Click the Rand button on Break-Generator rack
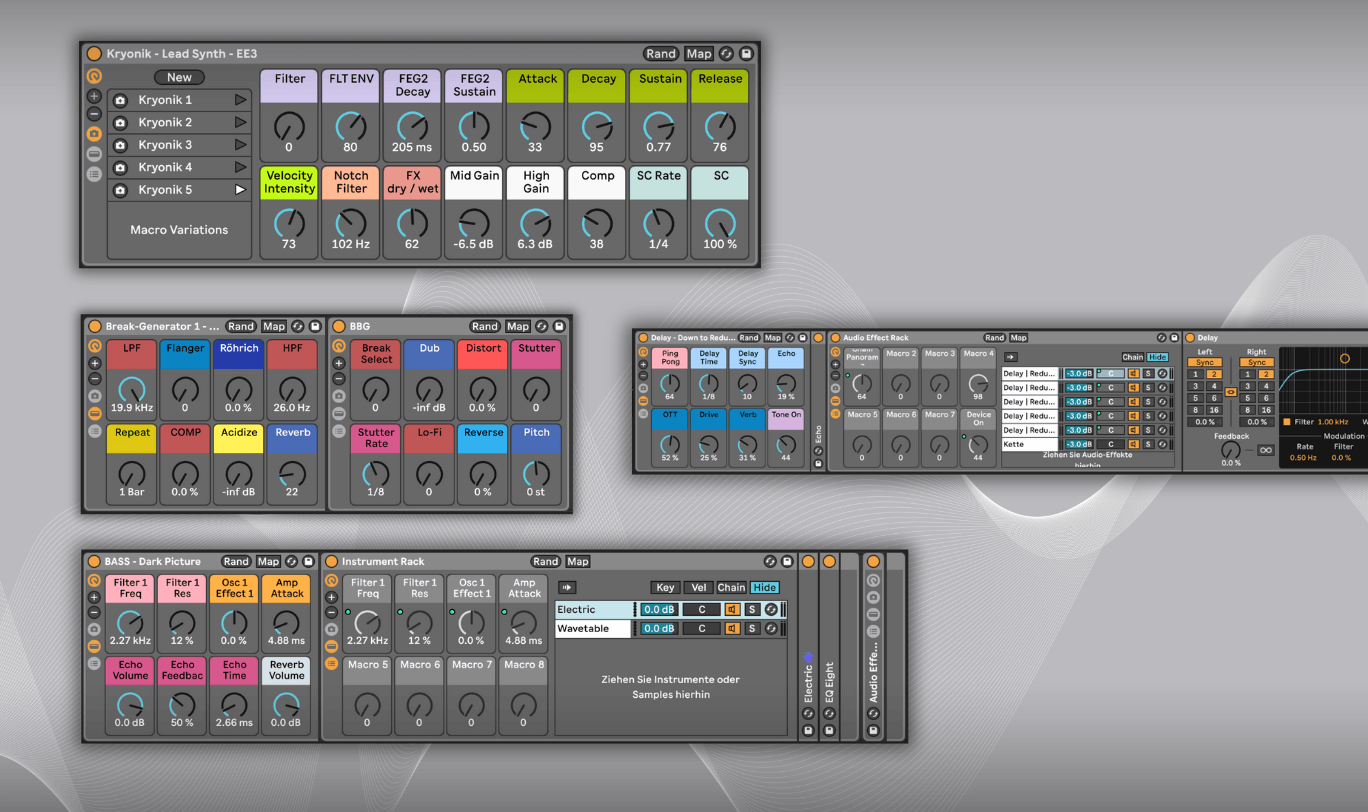The width and height of the screenshot is (1368, 812). 240,326
